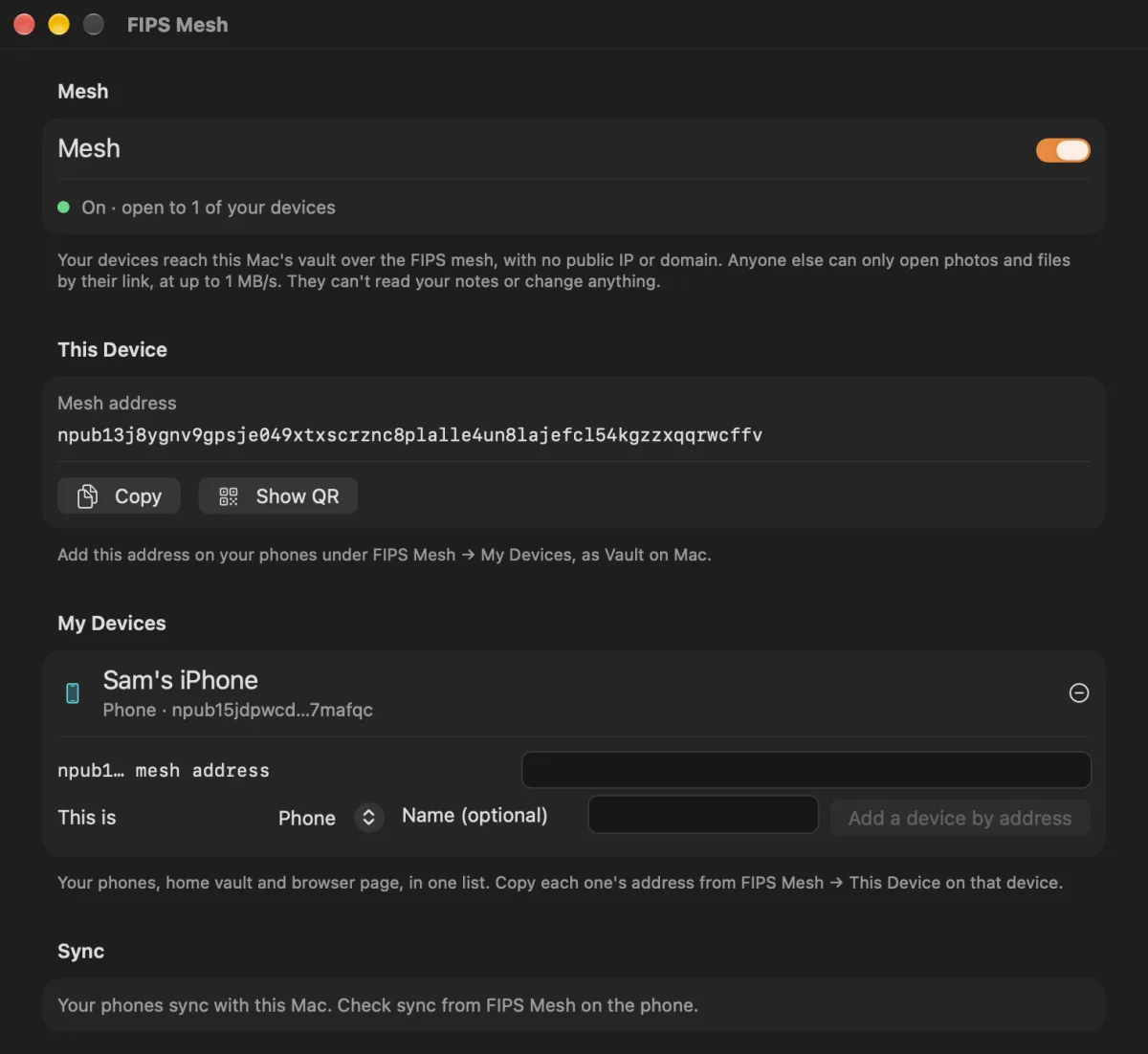The height and width of the screenshot is (1054, 1148).
Task: Click the 'Sync' section heading
Action: coord(80,951)
